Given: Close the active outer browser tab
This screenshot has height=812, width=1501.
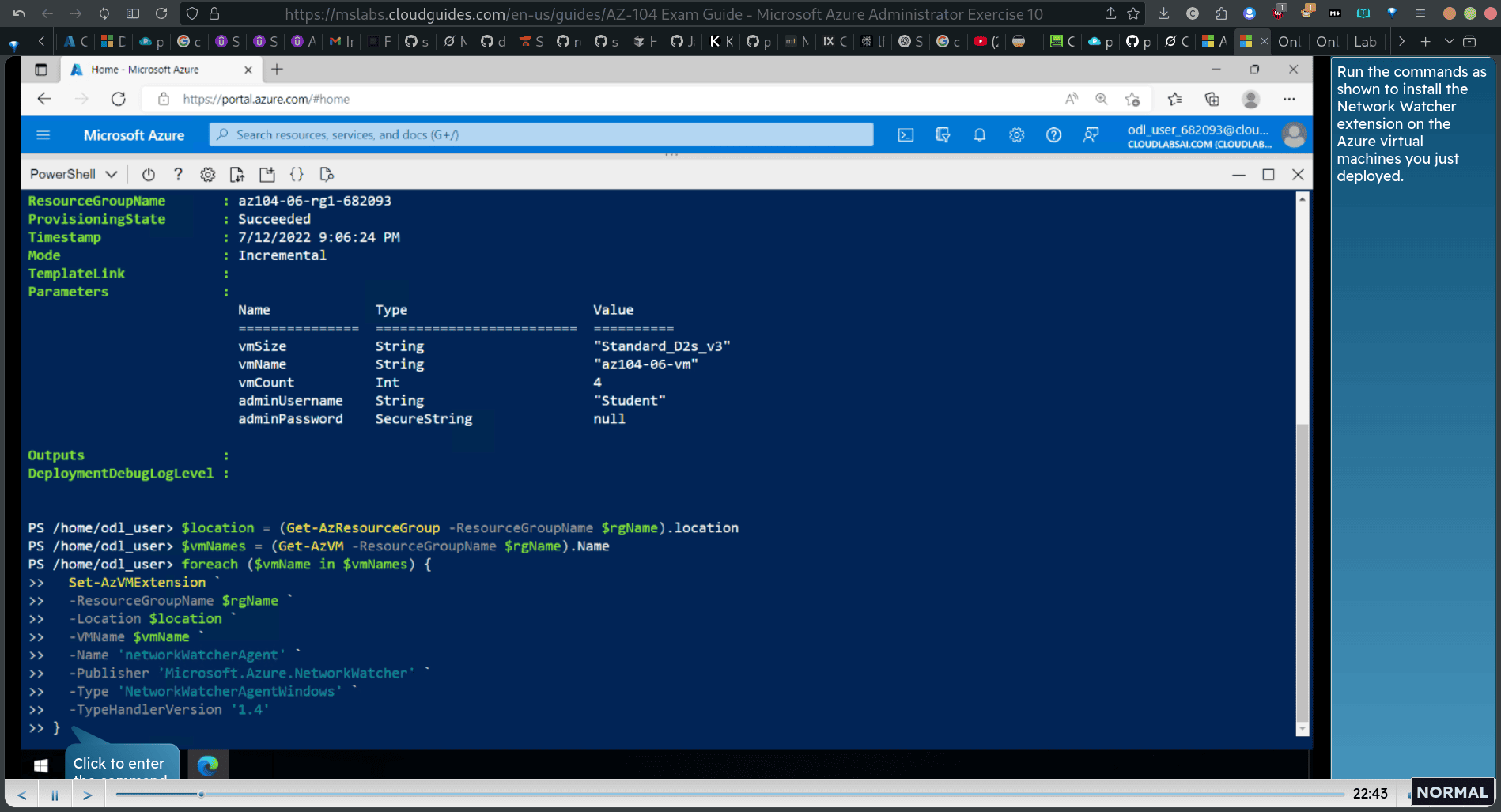Looking at the screenshot, I should click(x=1264, y=42).
